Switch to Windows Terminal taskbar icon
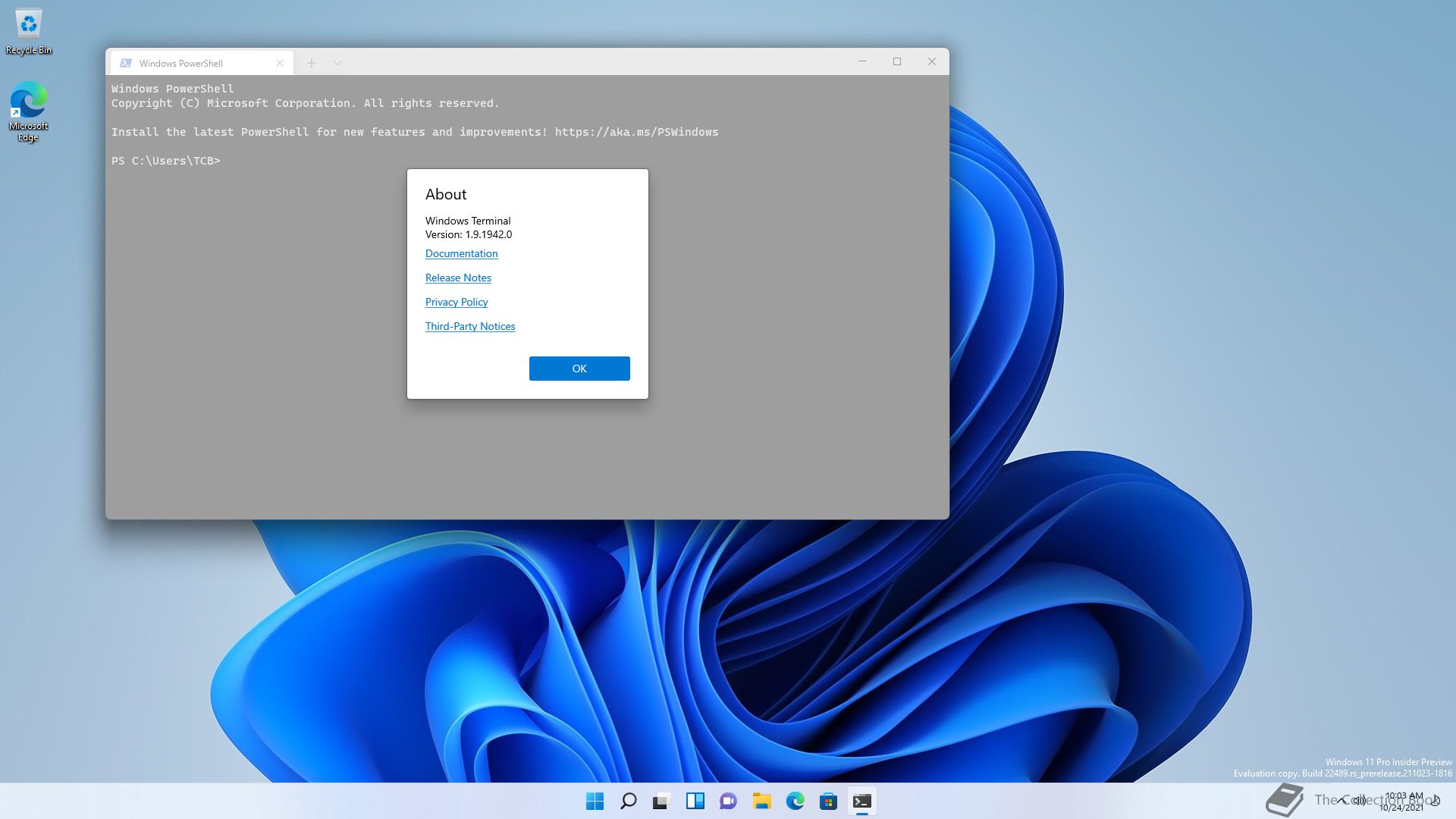 tap(861, 801)
